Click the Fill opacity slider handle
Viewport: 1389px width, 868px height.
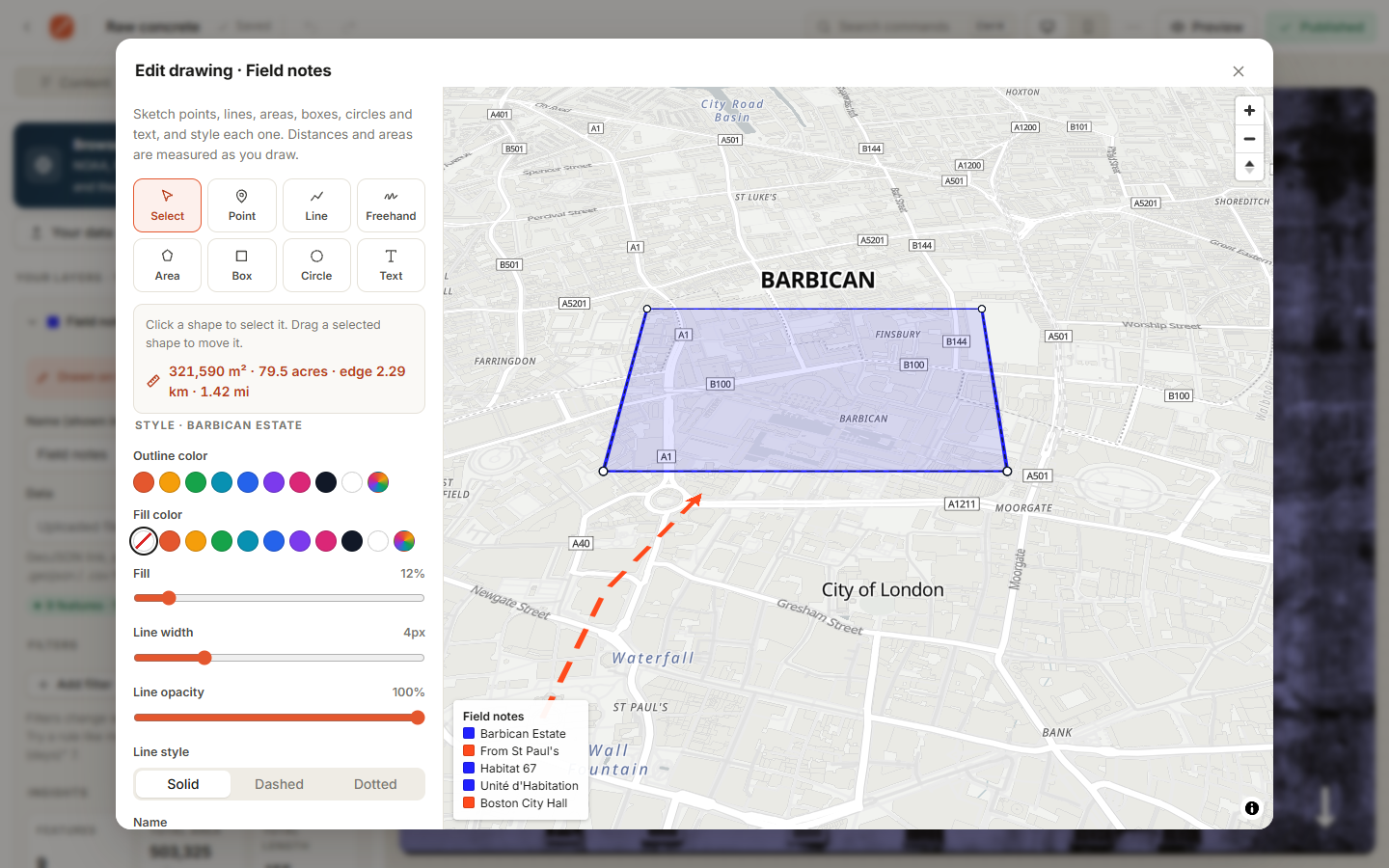[x=169, y=598]
